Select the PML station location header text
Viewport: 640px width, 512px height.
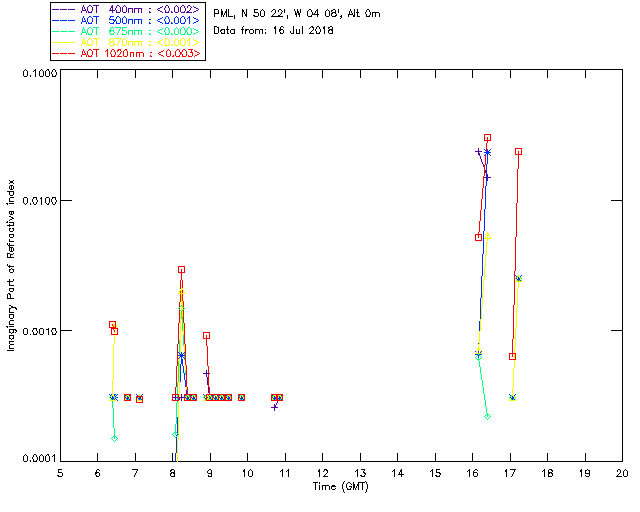tap(297, 14)
